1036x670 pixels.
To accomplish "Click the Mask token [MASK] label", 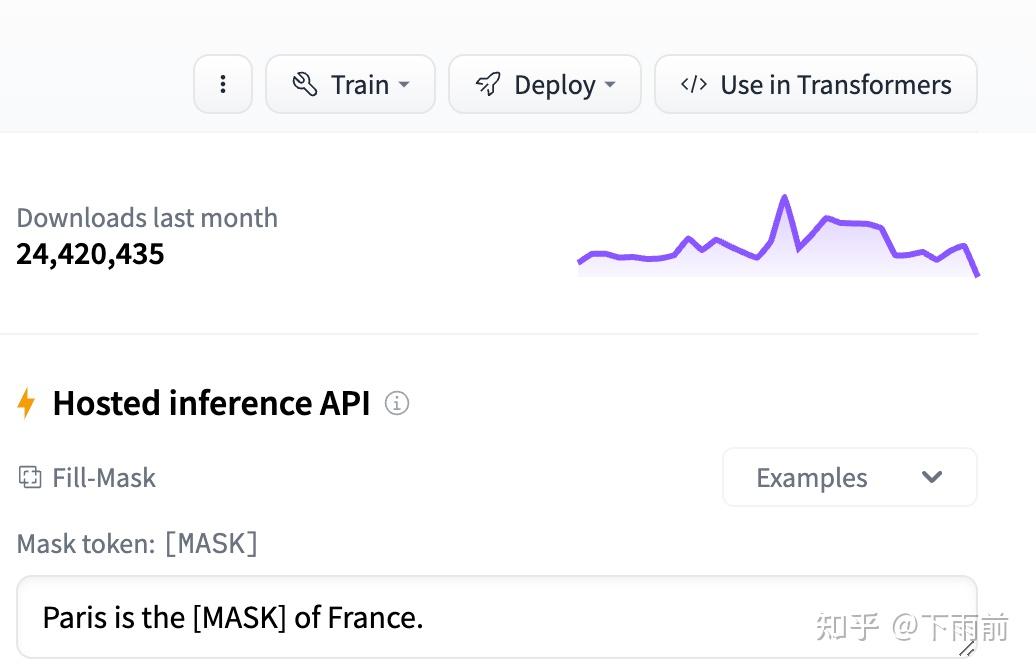I will click(137, 543).
